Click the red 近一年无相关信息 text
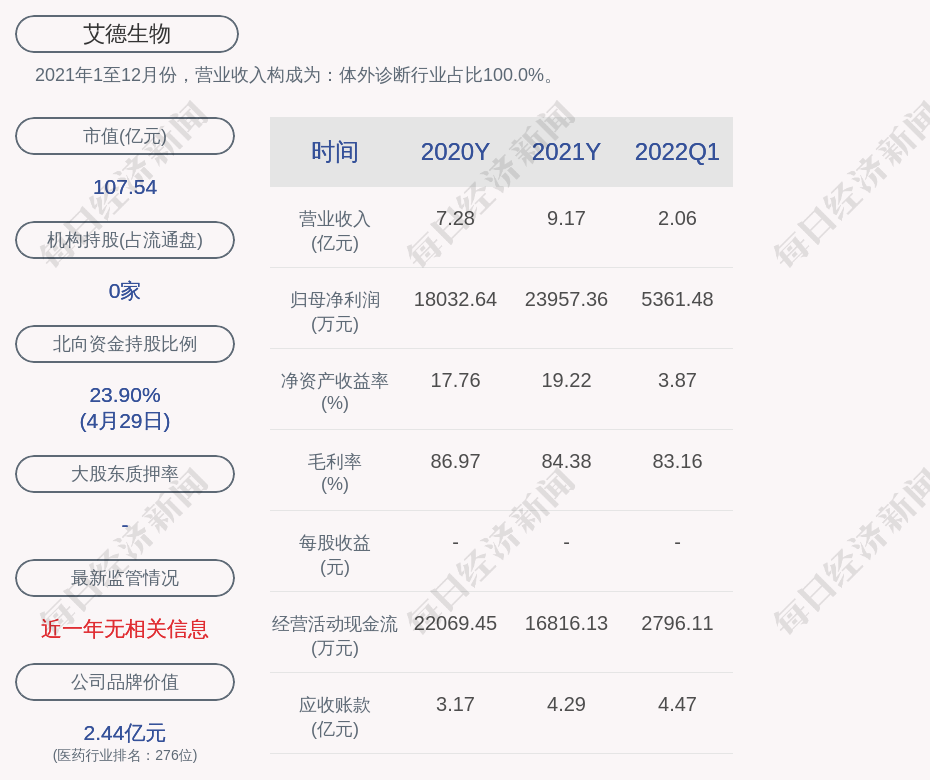The width and height of the screenshot is (930, 780). tap(125, 629)
